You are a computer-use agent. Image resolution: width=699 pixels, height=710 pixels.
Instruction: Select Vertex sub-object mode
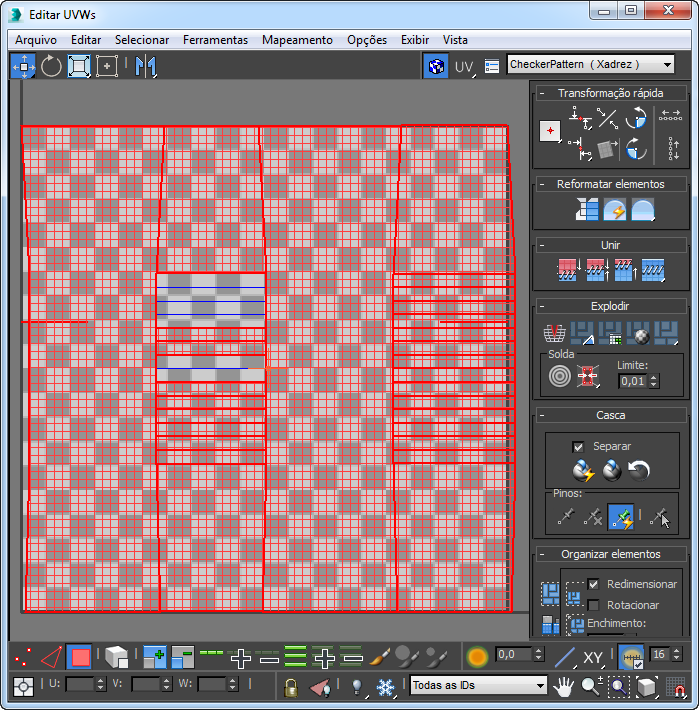(23, 657)
